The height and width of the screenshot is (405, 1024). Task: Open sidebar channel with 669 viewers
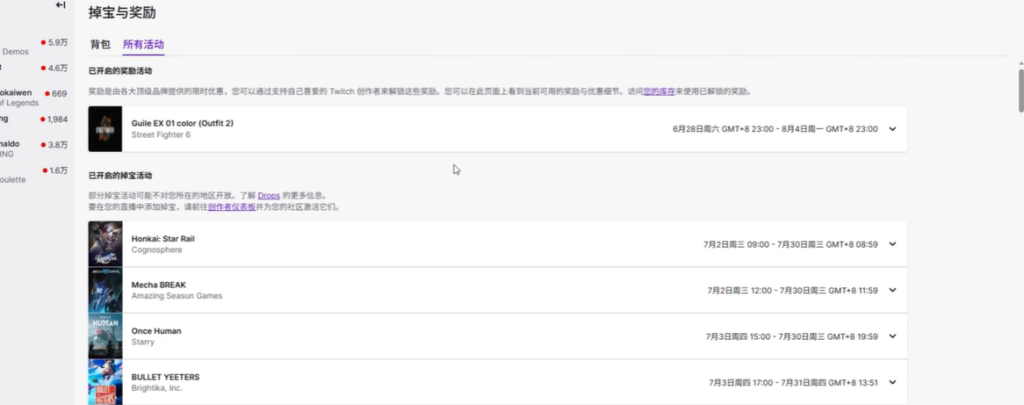tap(34, 97)
